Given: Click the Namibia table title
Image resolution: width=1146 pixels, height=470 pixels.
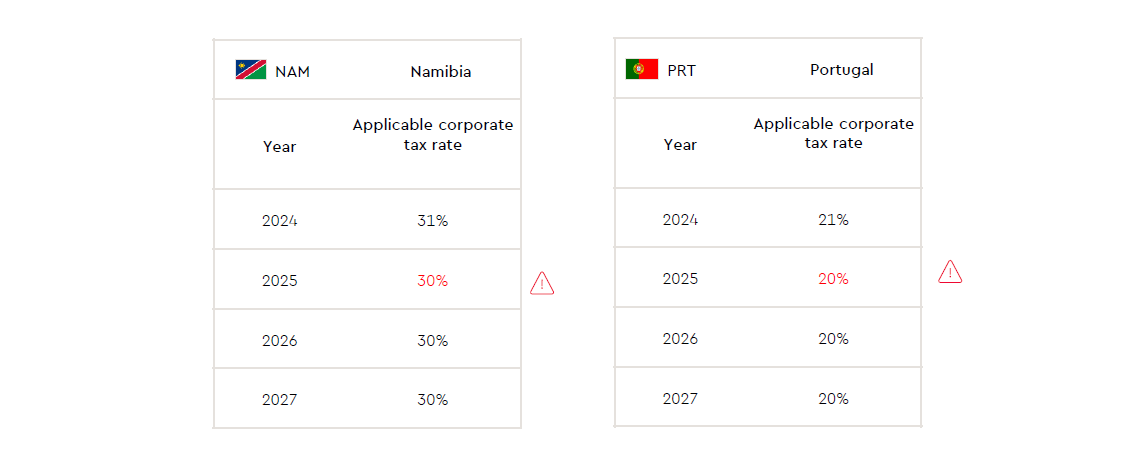Looking at the screenshot, I should pos(441,72).
